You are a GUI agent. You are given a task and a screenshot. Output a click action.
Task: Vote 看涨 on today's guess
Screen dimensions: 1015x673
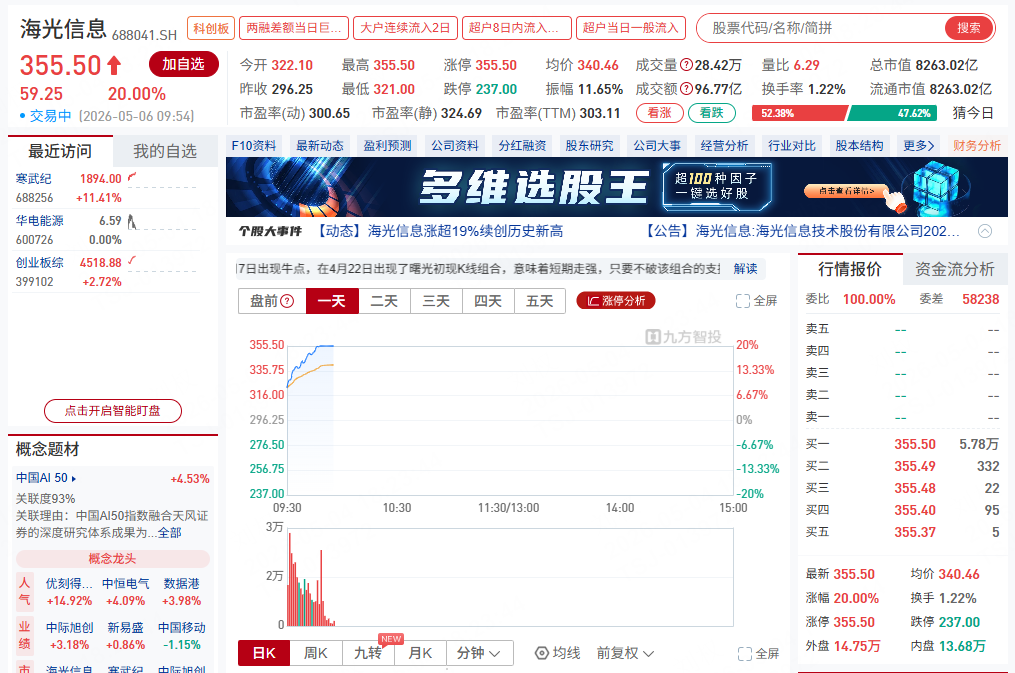tap(660, 113)
